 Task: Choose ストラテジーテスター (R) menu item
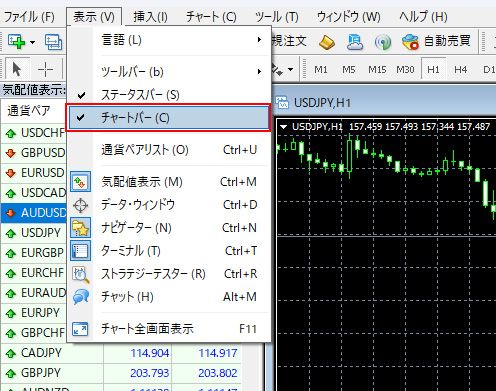pyautogui.click(x=168, y=274)
